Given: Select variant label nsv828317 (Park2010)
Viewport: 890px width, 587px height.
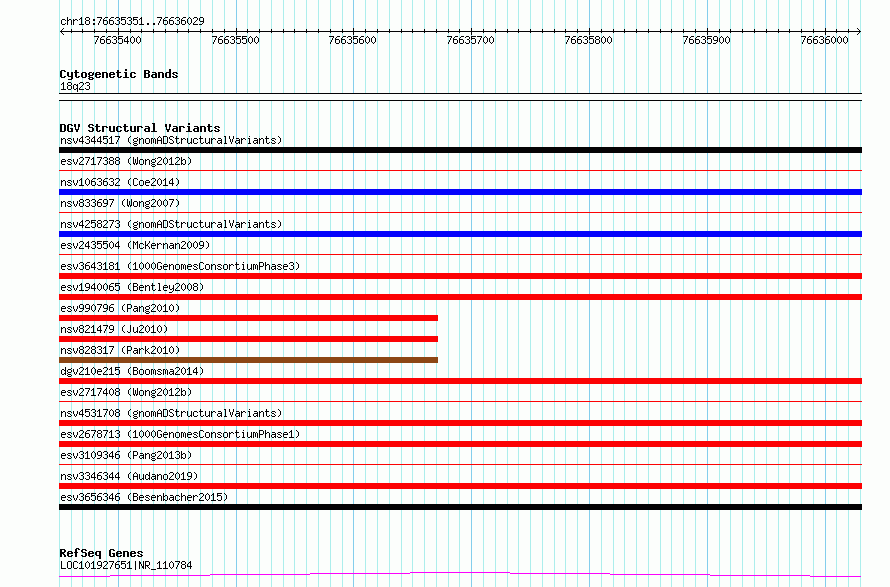Looking at the screenshot, I should pos(120,350).
